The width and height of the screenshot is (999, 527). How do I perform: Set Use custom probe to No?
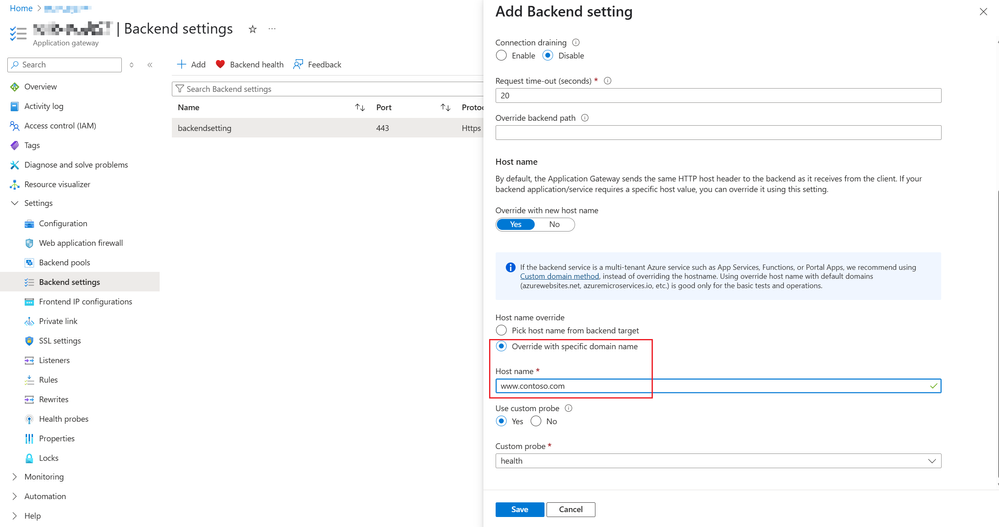(536, 422)
